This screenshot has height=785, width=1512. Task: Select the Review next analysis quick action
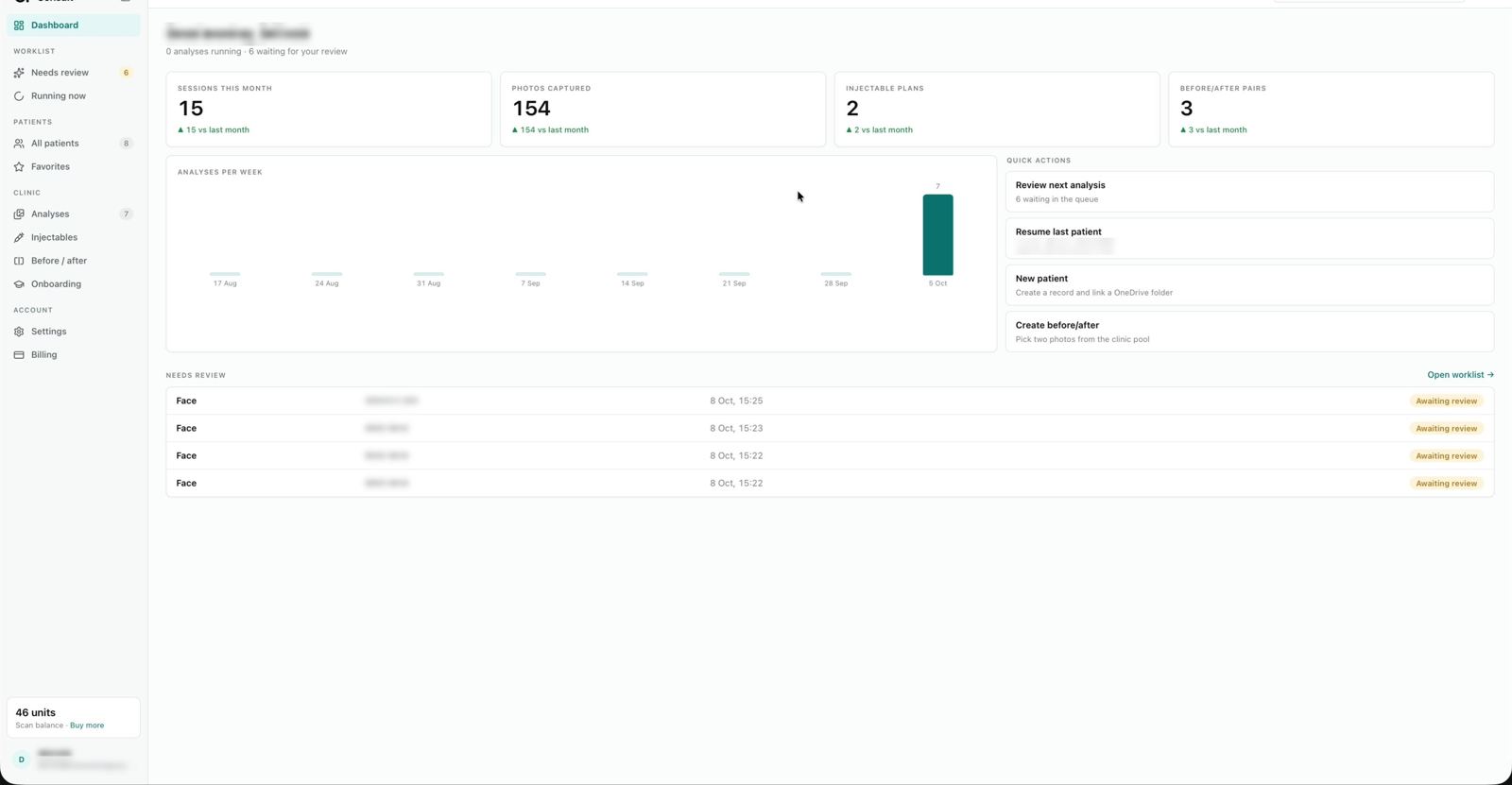(1249, 192)
